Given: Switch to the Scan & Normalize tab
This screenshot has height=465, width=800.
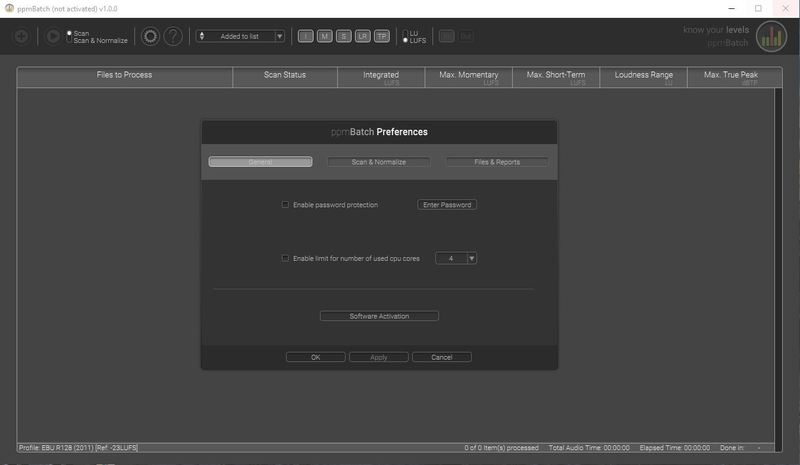Looking at the screenshot, I should pyautogui.click(x=378, y=162).
